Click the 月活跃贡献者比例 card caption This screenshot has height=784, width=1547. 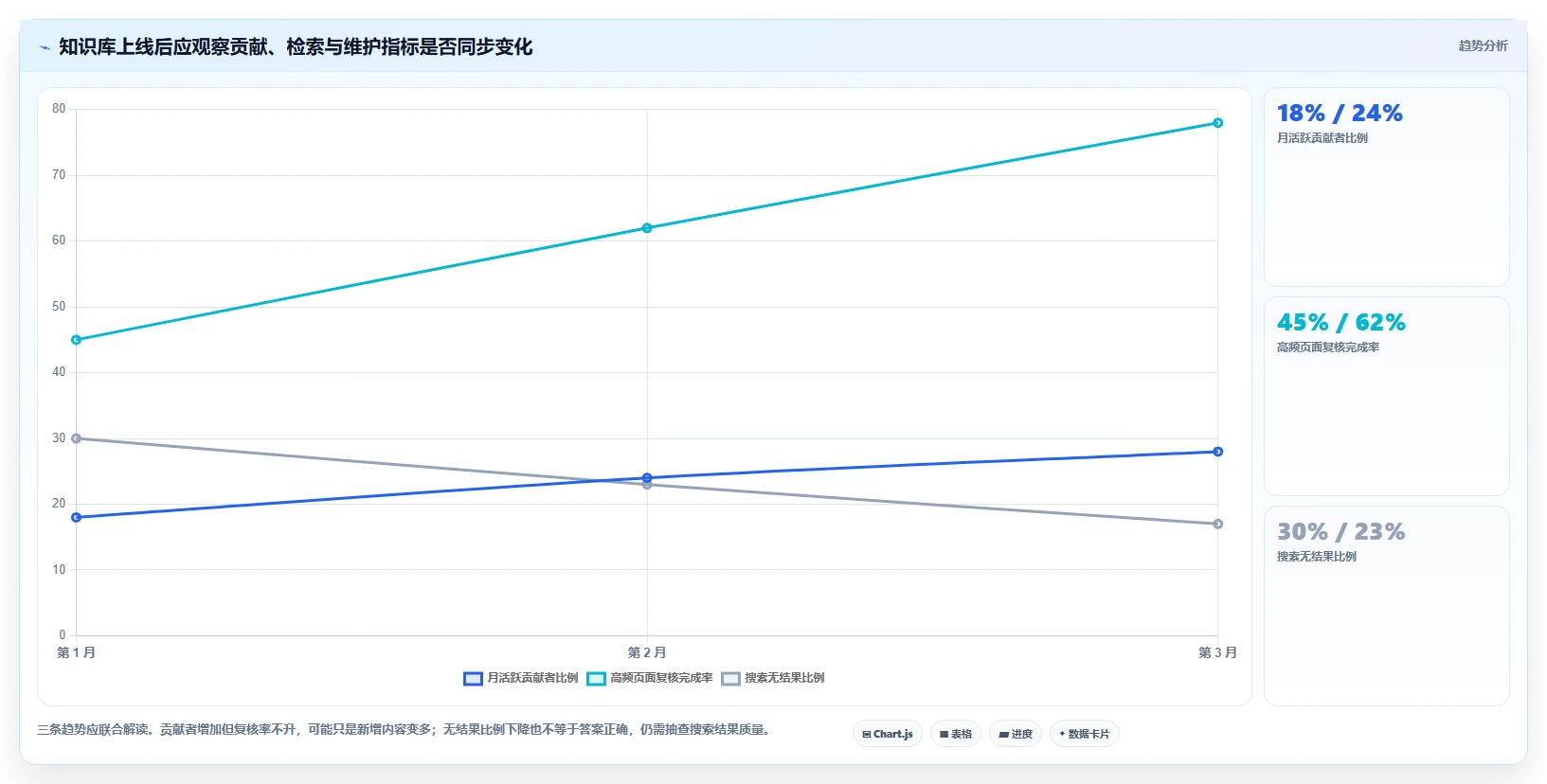(x=1322, y=138)
